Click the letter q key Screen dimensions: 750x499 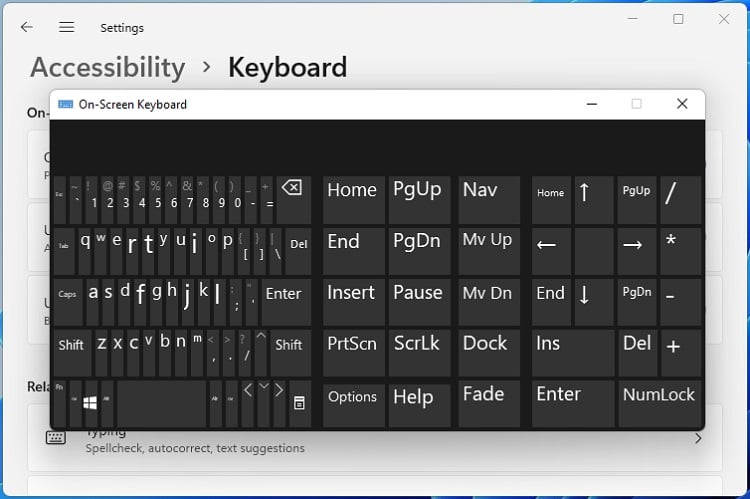[x=85, y=251]
